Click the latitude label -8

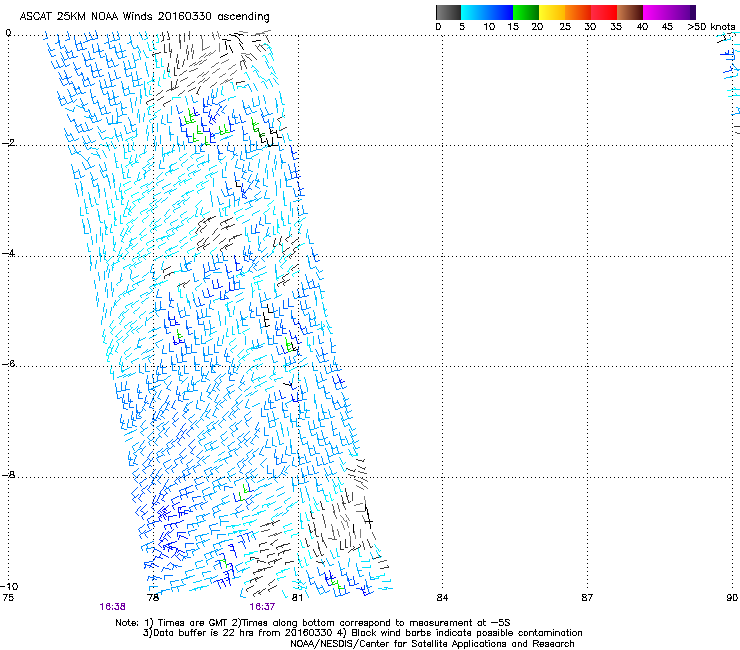click(8, 474)
